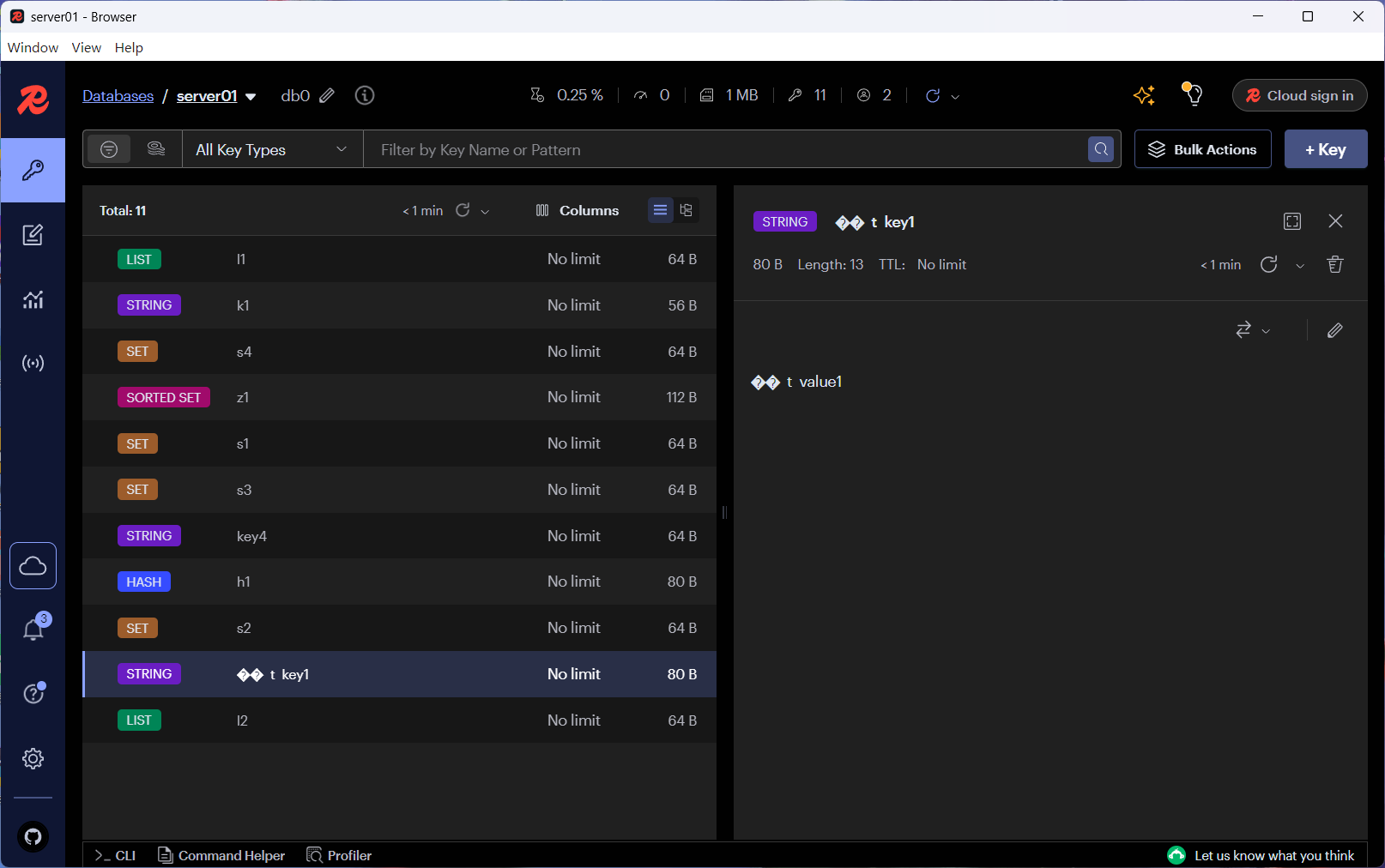1385x868 pixels.
Task: Open the Profiler panel
Action: coord(339,855)
